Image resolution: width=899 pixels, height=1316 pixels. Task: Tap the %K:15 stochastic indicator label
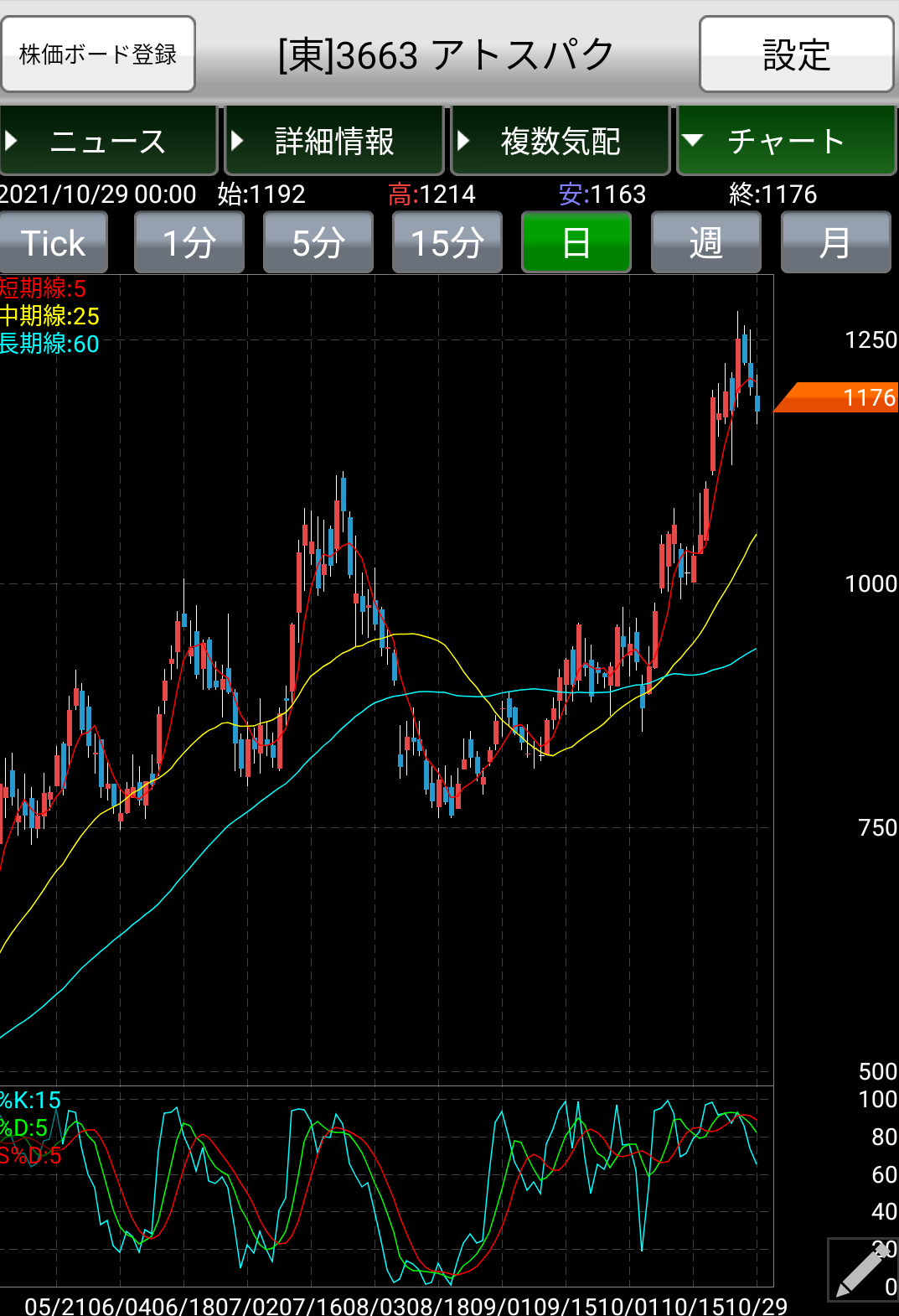(31, 1100)
